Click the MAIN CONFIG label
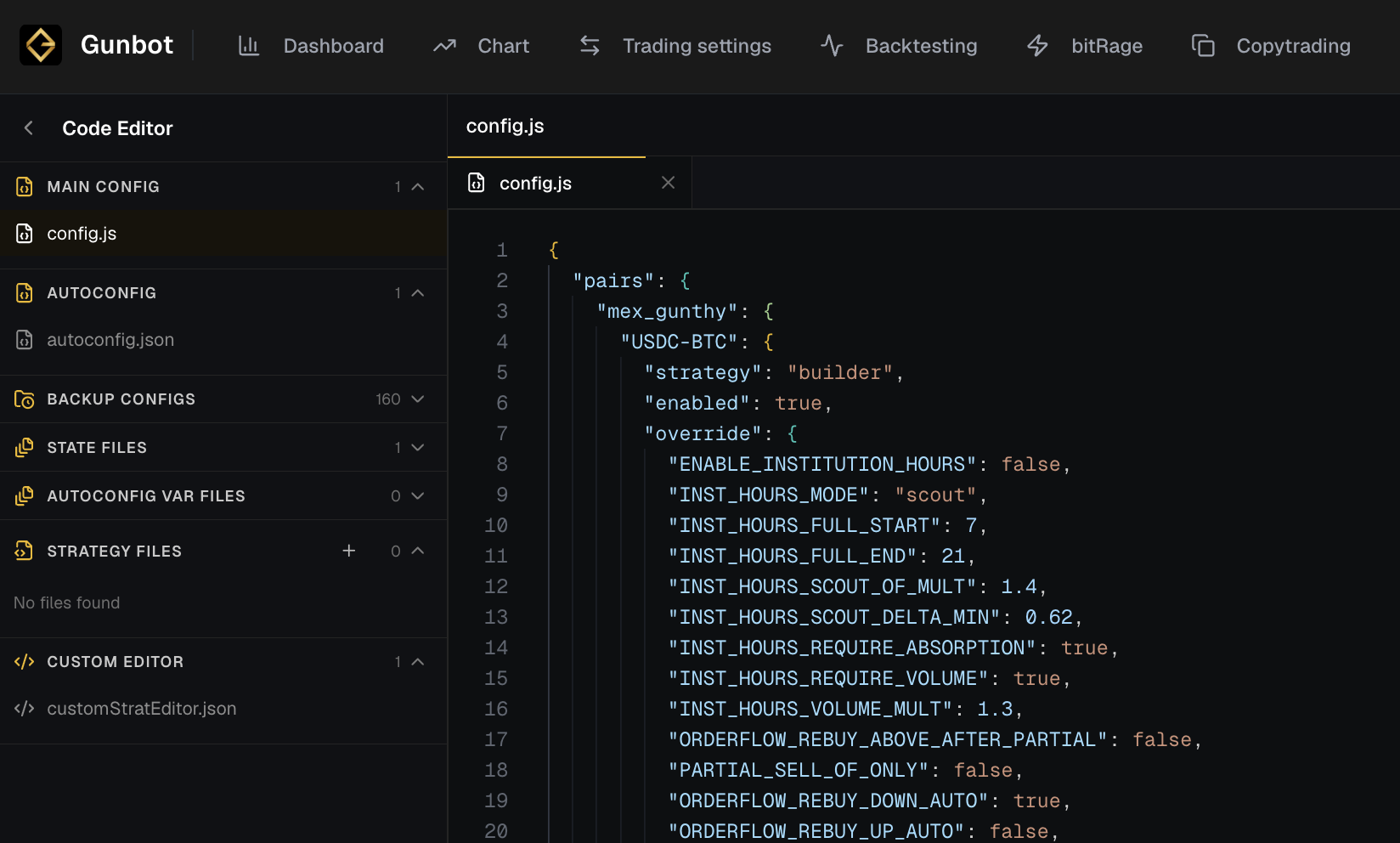 point(103,187)
